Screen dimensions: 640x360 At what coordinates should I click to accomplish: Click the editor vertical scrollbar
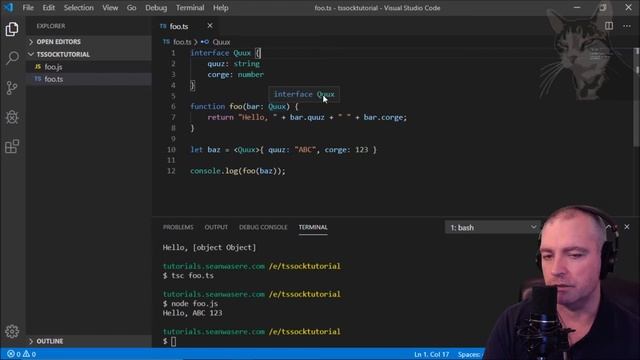pos(636,97)
